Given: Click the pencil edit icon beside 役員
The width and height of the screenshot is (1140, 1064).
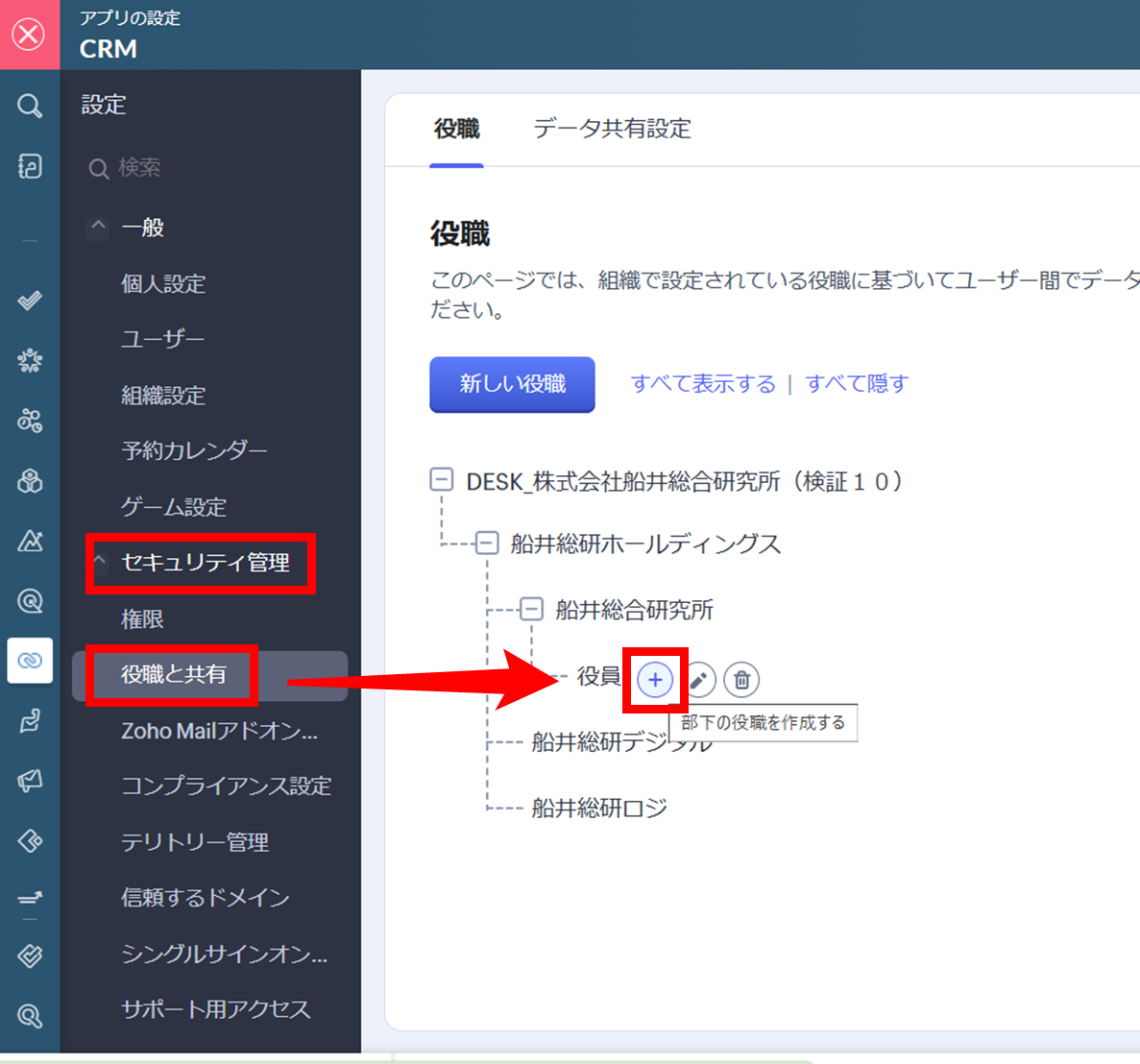Looking at the screenshot, I should pos(698,680).
